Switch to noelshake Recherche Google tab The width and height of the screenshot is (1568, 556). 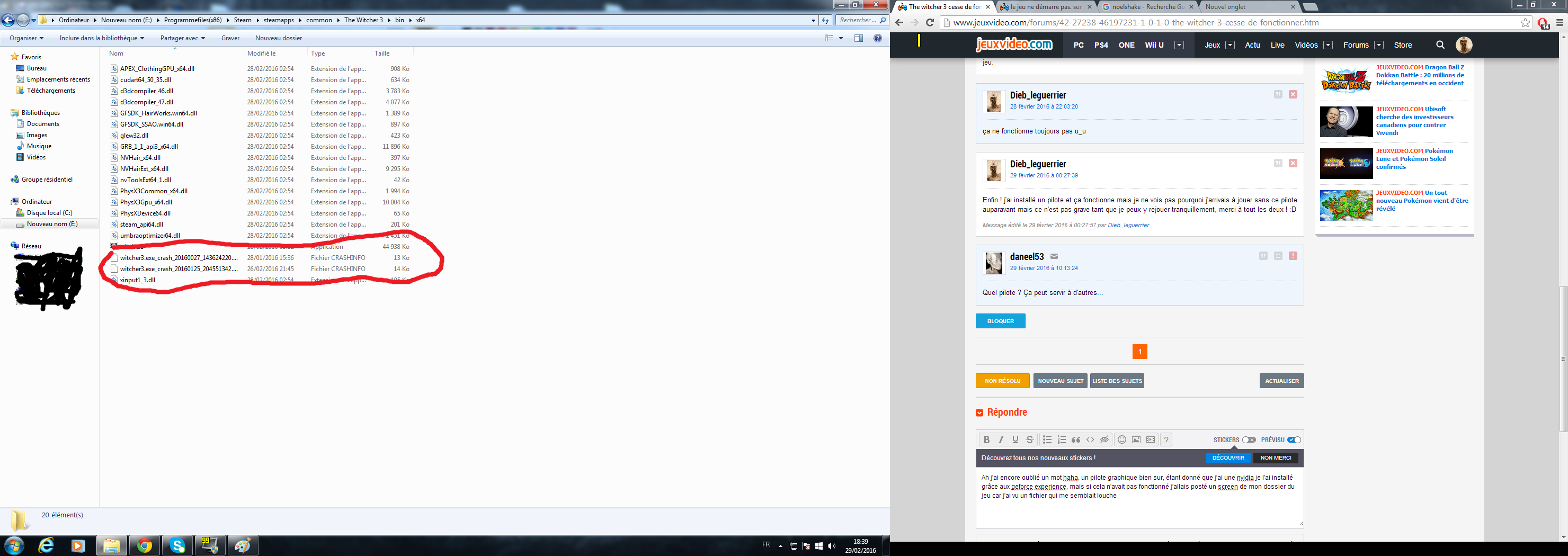(x=1147, y=7)
